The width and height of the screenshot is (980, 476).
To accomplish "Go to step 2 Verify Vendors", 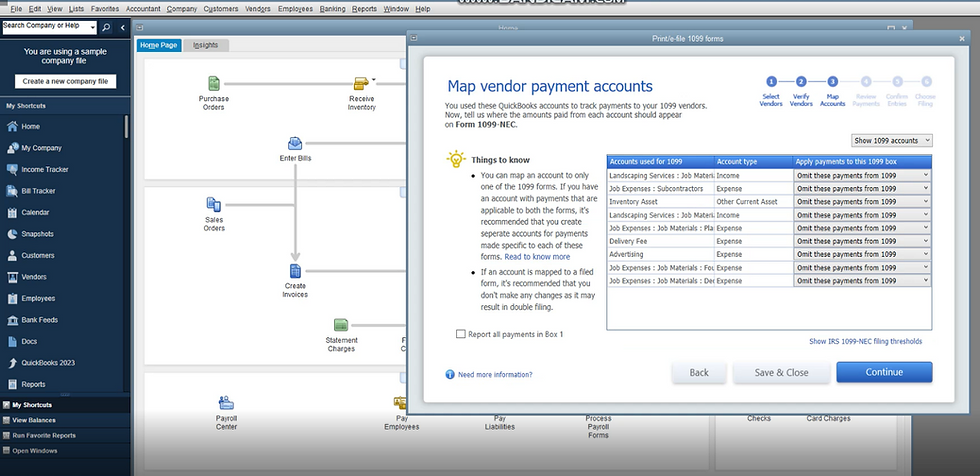I will pos(801,91).
